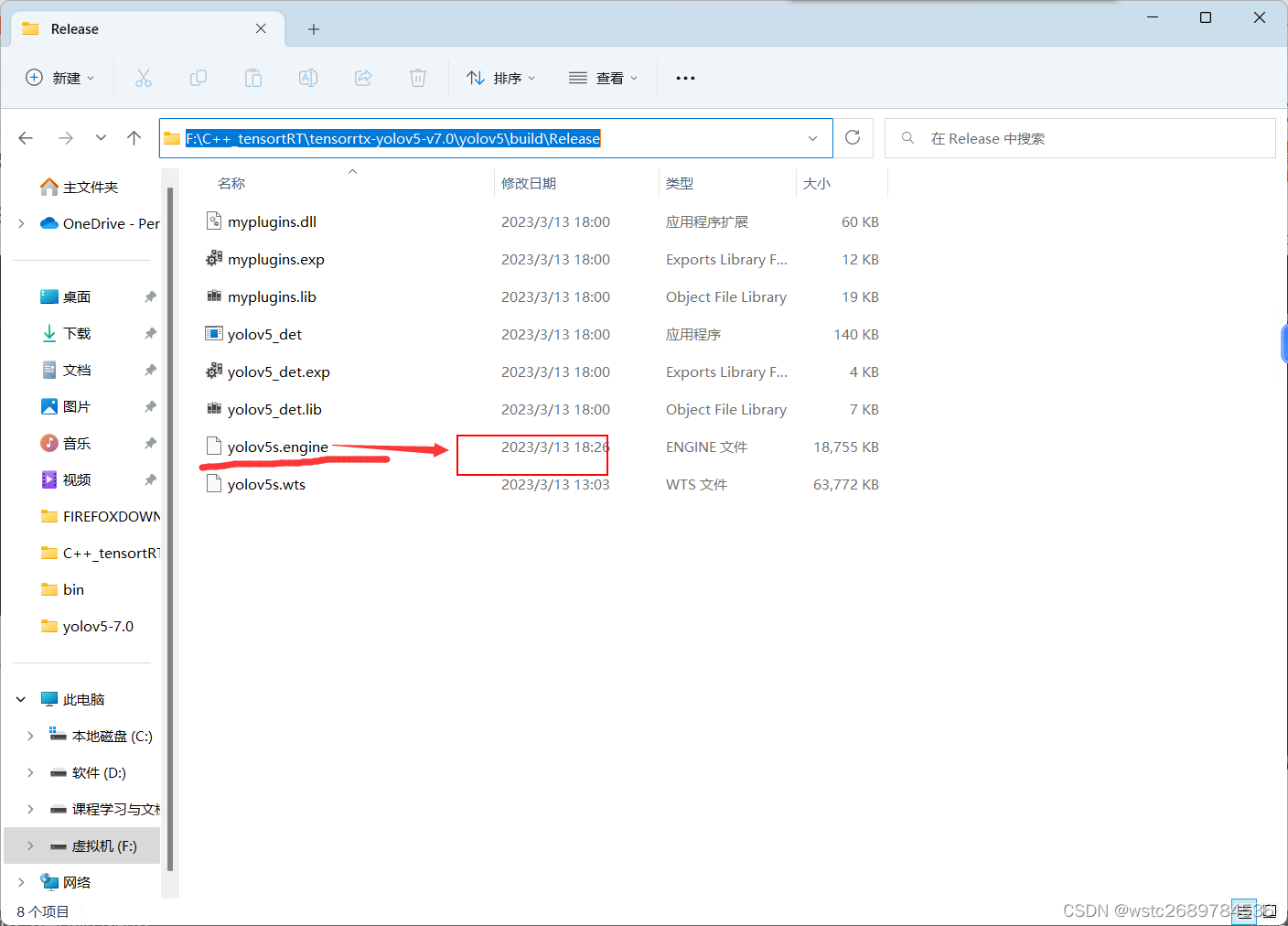Select the myplugins.exp file icon

[x=214, y=258]
